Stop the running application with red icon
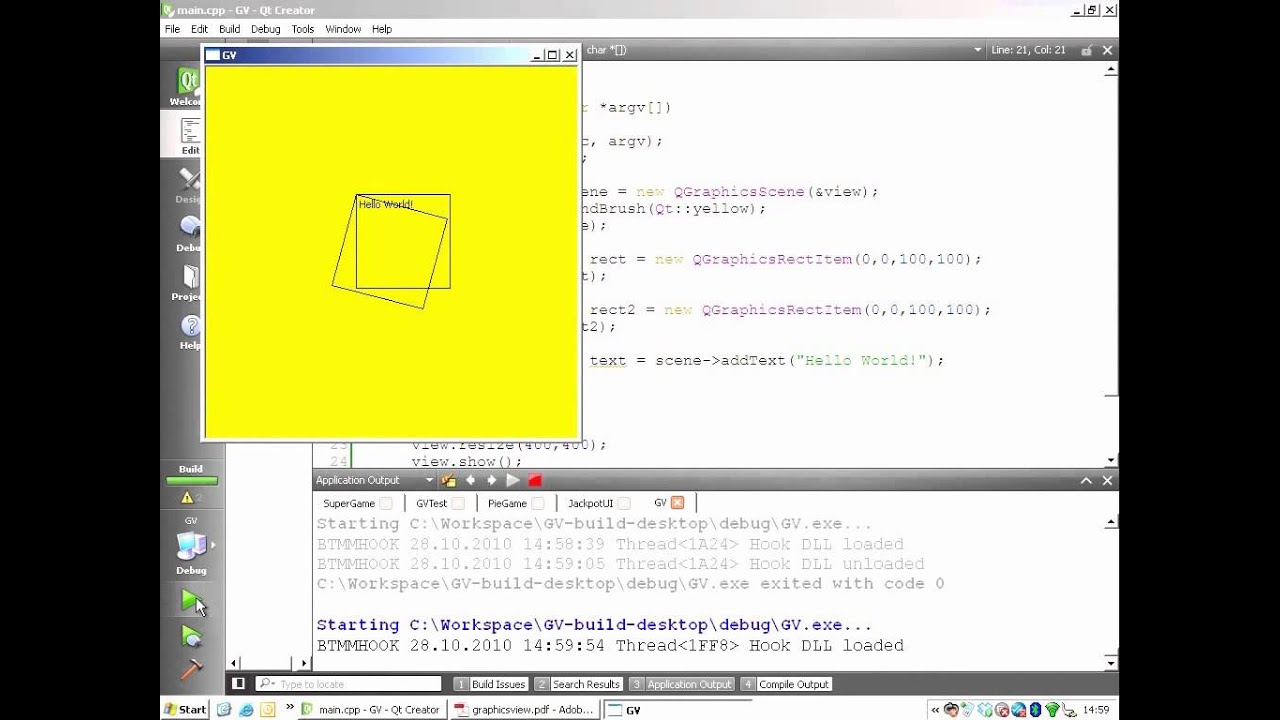1280x720 pixels. coord(535,481)
